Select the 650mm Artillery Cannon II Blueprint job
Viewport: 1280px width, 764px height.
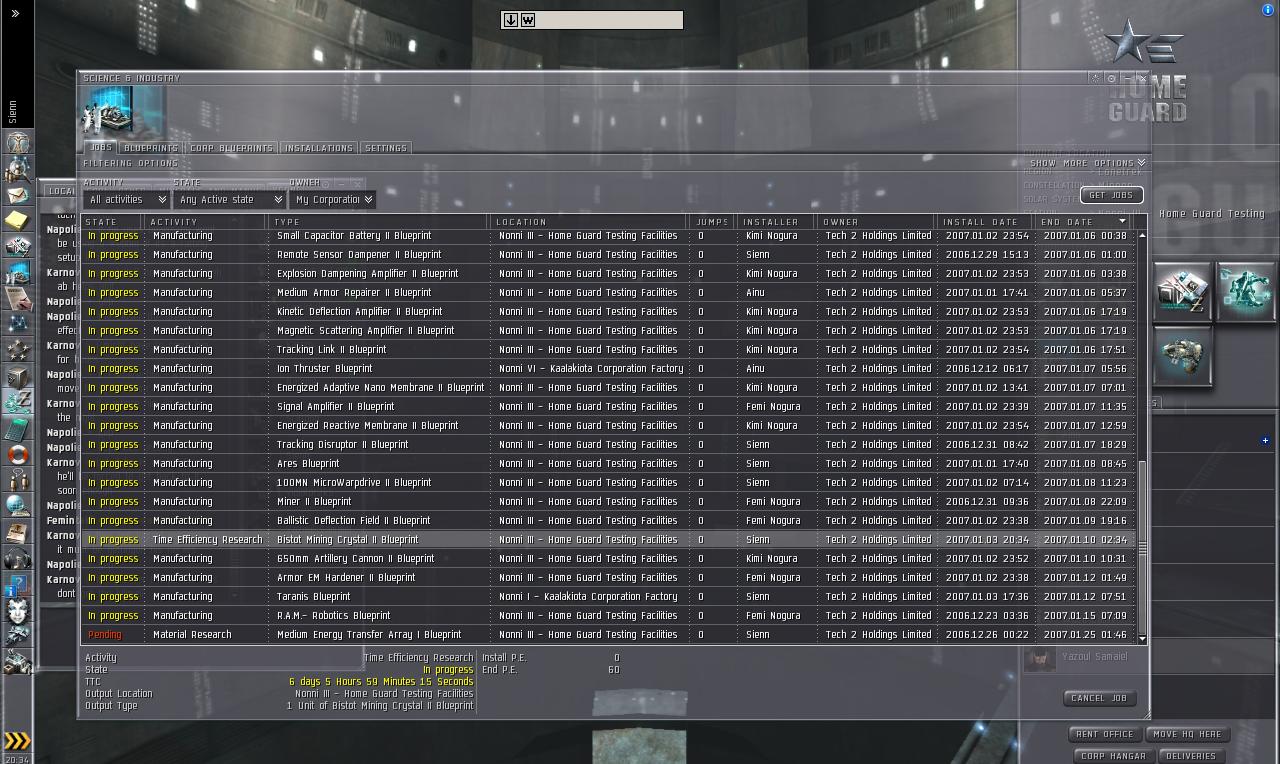click(609, 559)
